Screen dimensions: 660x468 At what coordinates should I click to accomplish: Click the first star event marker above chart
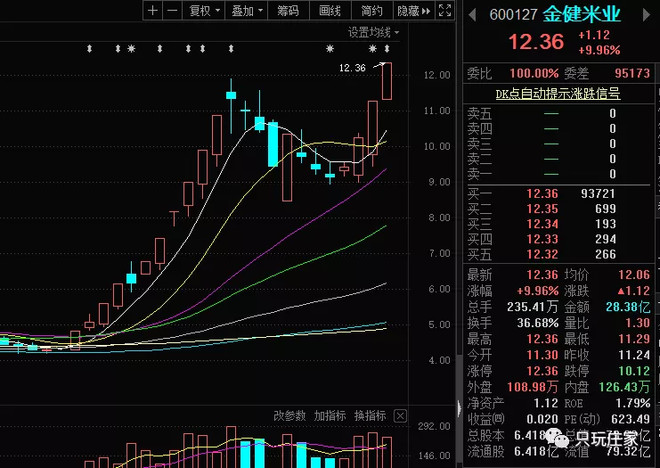(x=131, y=49)
